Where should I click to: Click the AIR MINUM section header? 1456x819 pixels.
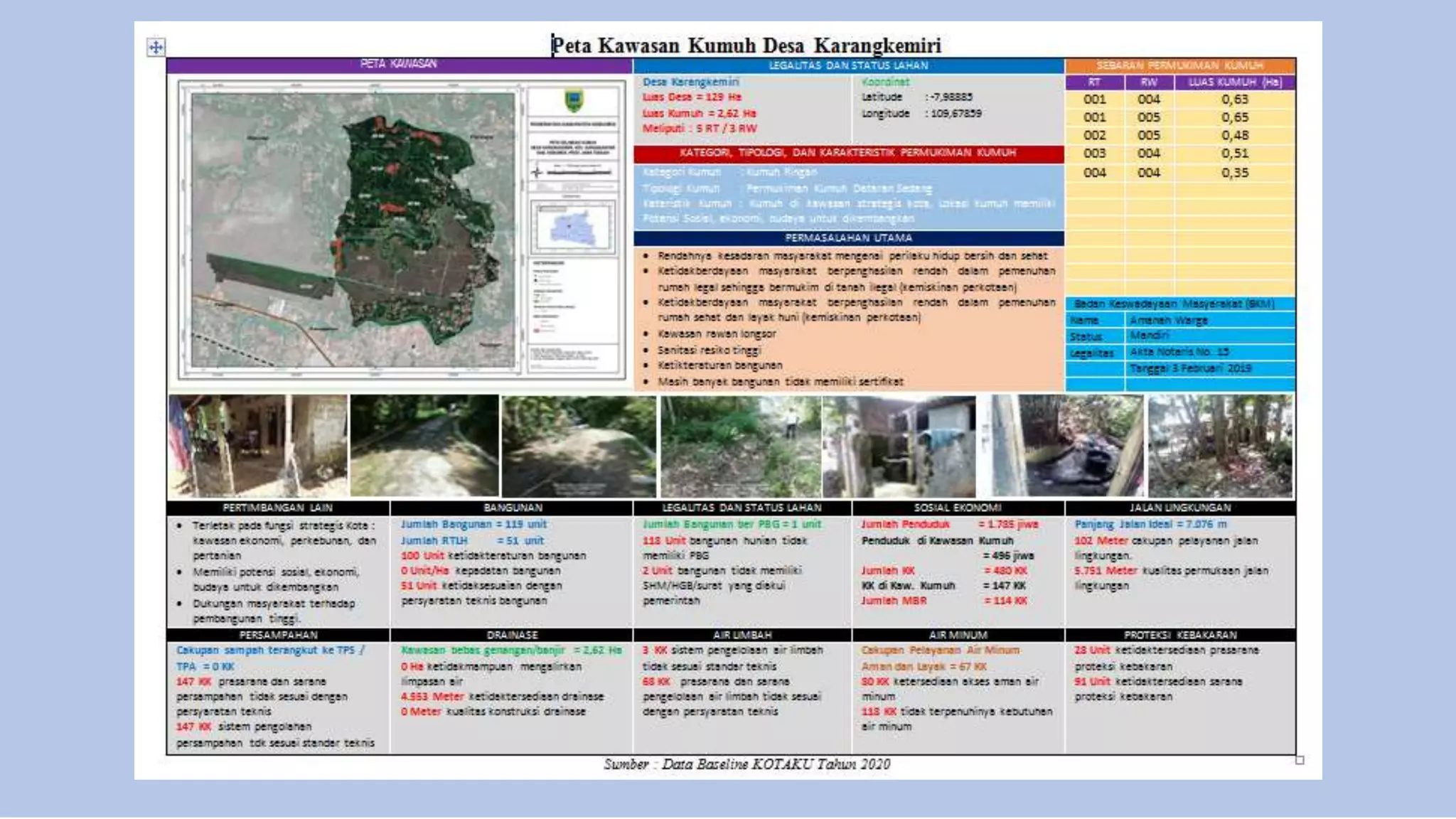958,635
